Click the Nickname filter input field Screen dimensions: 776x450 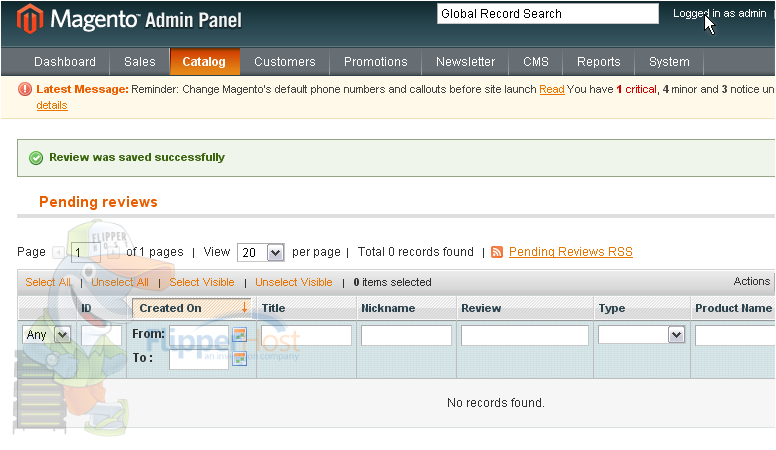coord(406,335)
